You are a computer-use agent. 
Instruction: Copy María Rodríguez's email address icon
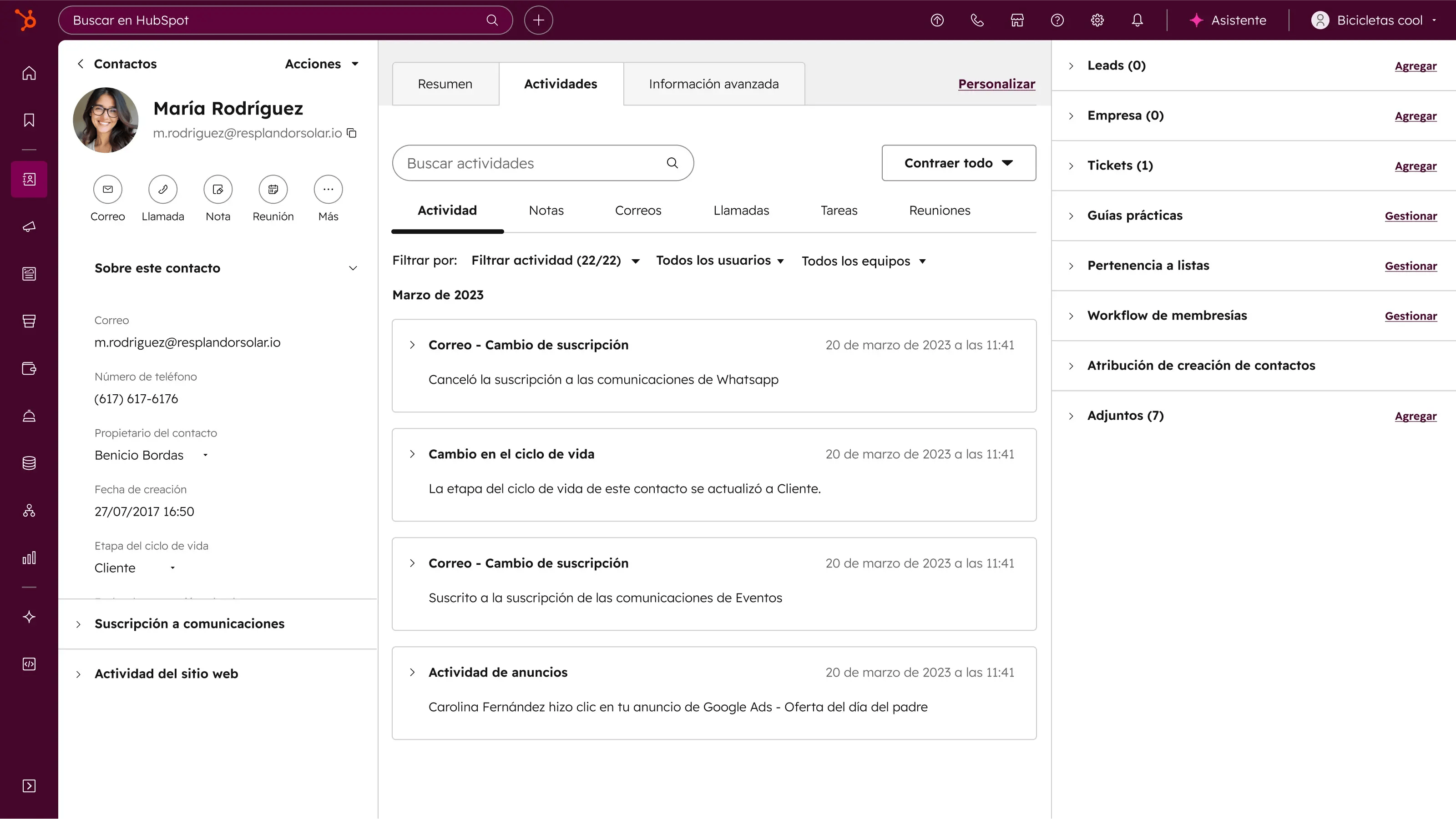coord(352,133)
